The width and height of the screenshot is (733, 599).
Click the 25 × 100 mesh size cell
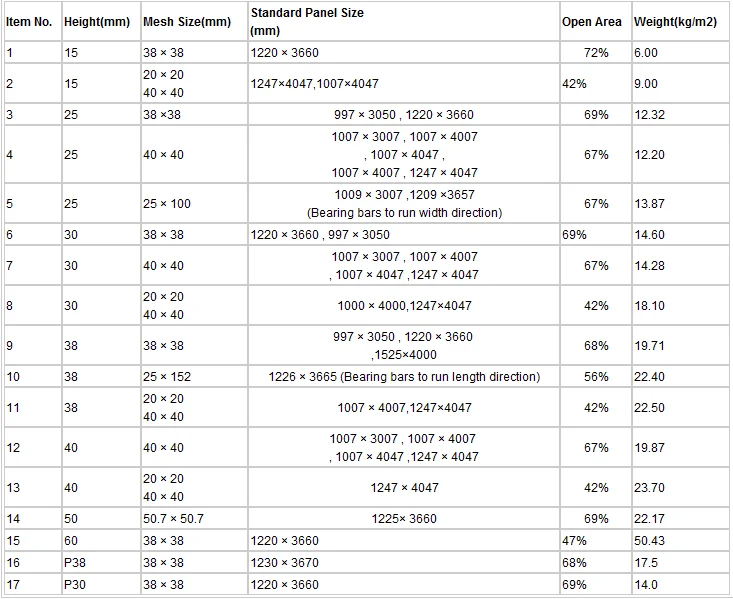pos(166,204)
